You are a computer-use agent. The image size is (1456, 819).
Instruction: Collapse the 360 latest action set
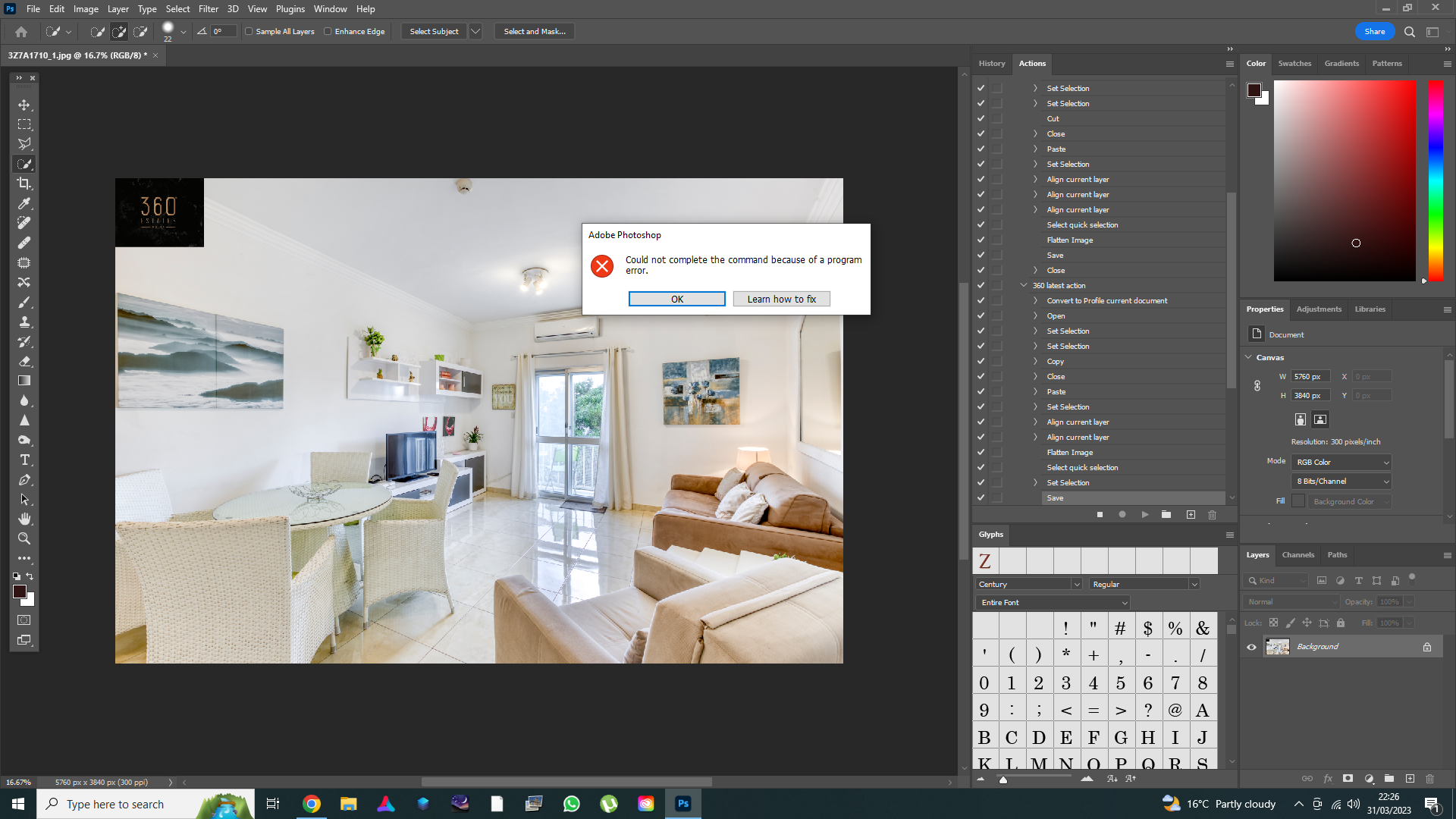point(1023,286)
